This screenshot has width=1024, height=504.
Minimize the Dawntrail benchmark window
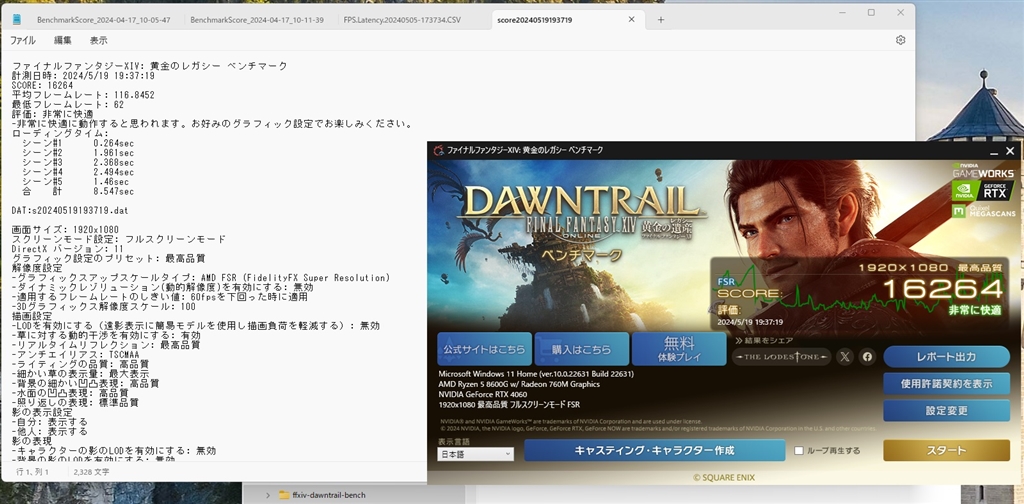tap(994, 151)
